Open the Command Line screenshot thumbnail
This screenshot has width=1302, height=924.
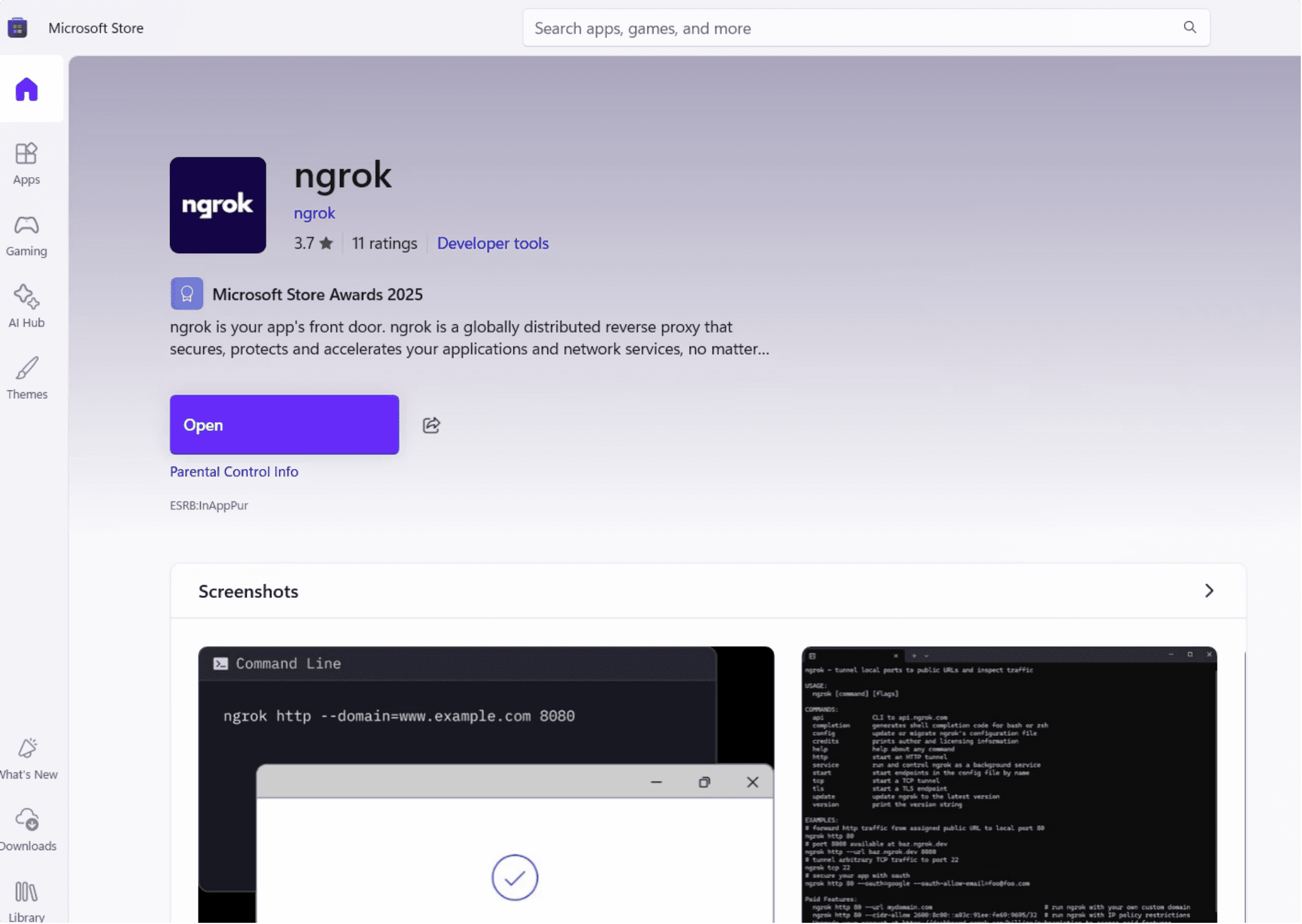[x=486, y=785]
